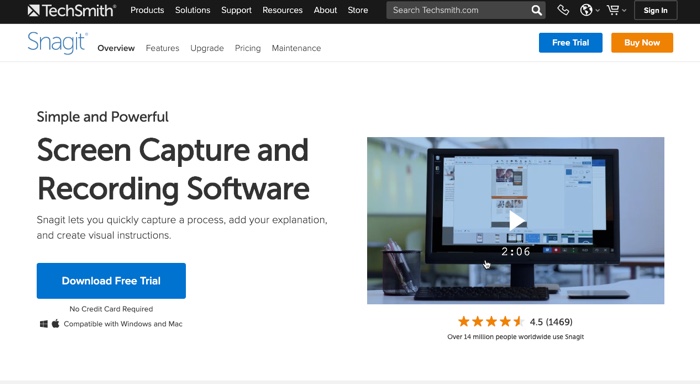Expand the cart dropdown arrow
This screenshot has width=700, height=384.
[x=624, y=11]
